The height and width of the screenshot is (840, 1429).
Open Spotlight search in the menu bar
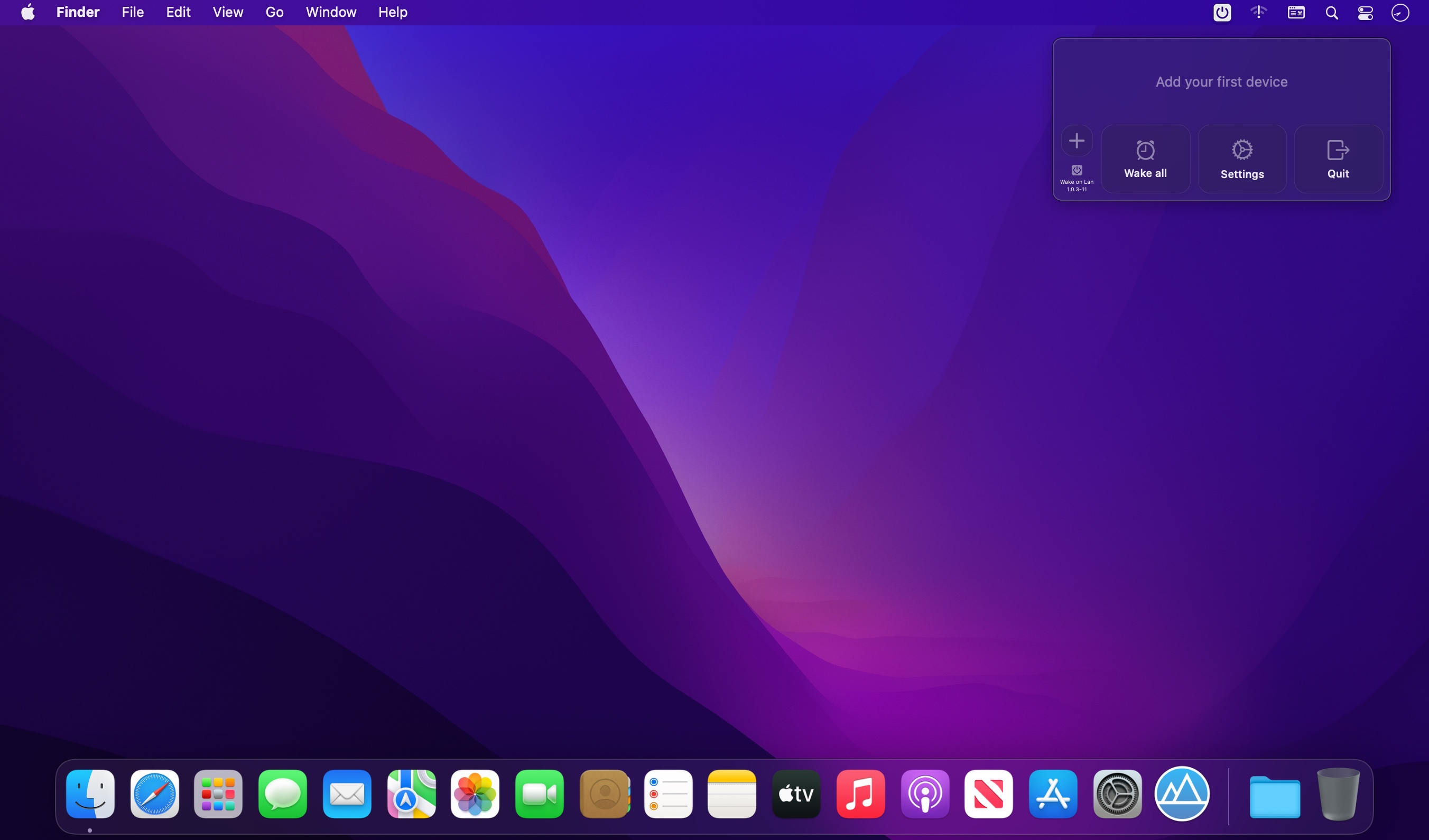tap(1331, 13)
